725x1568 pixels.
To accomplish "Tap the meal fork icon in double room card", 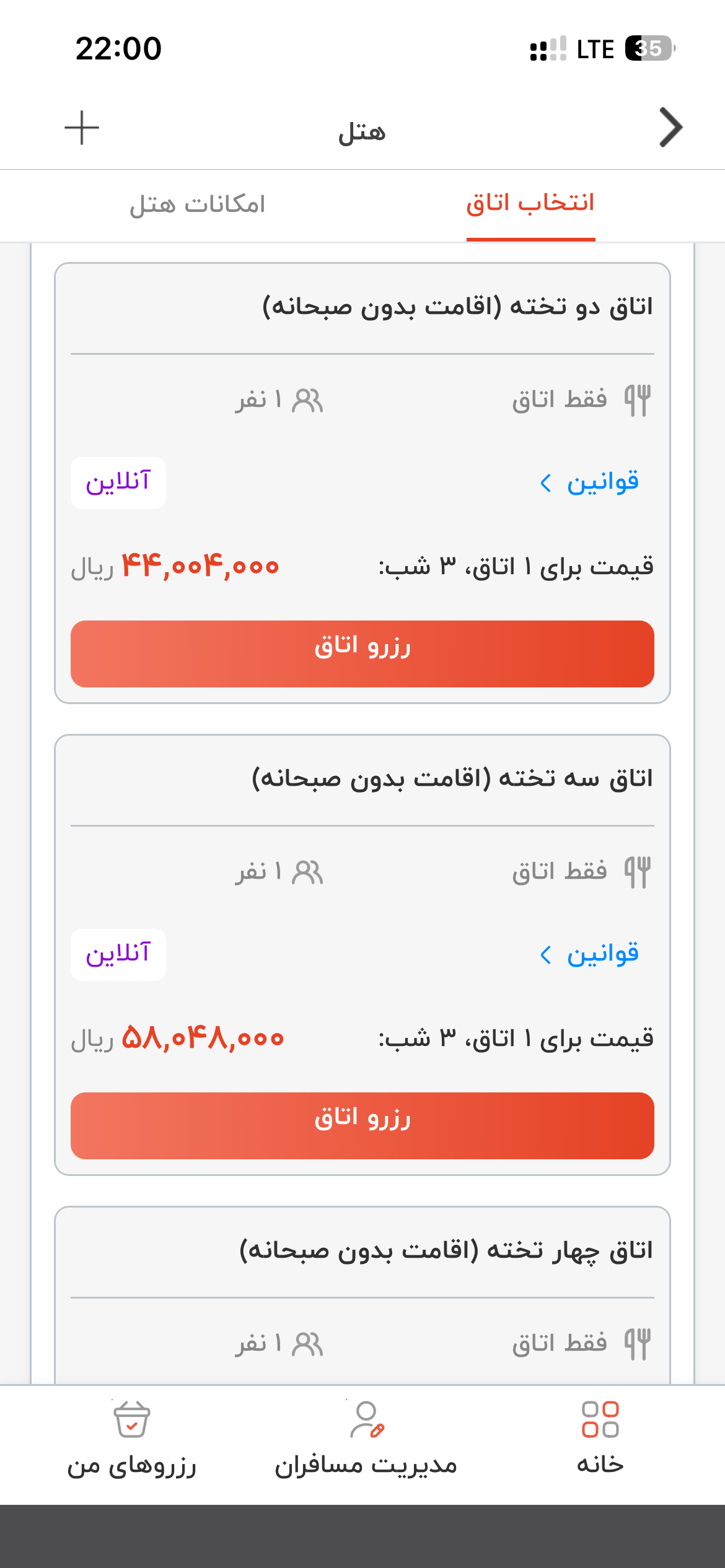I will [x=638, y=400].
